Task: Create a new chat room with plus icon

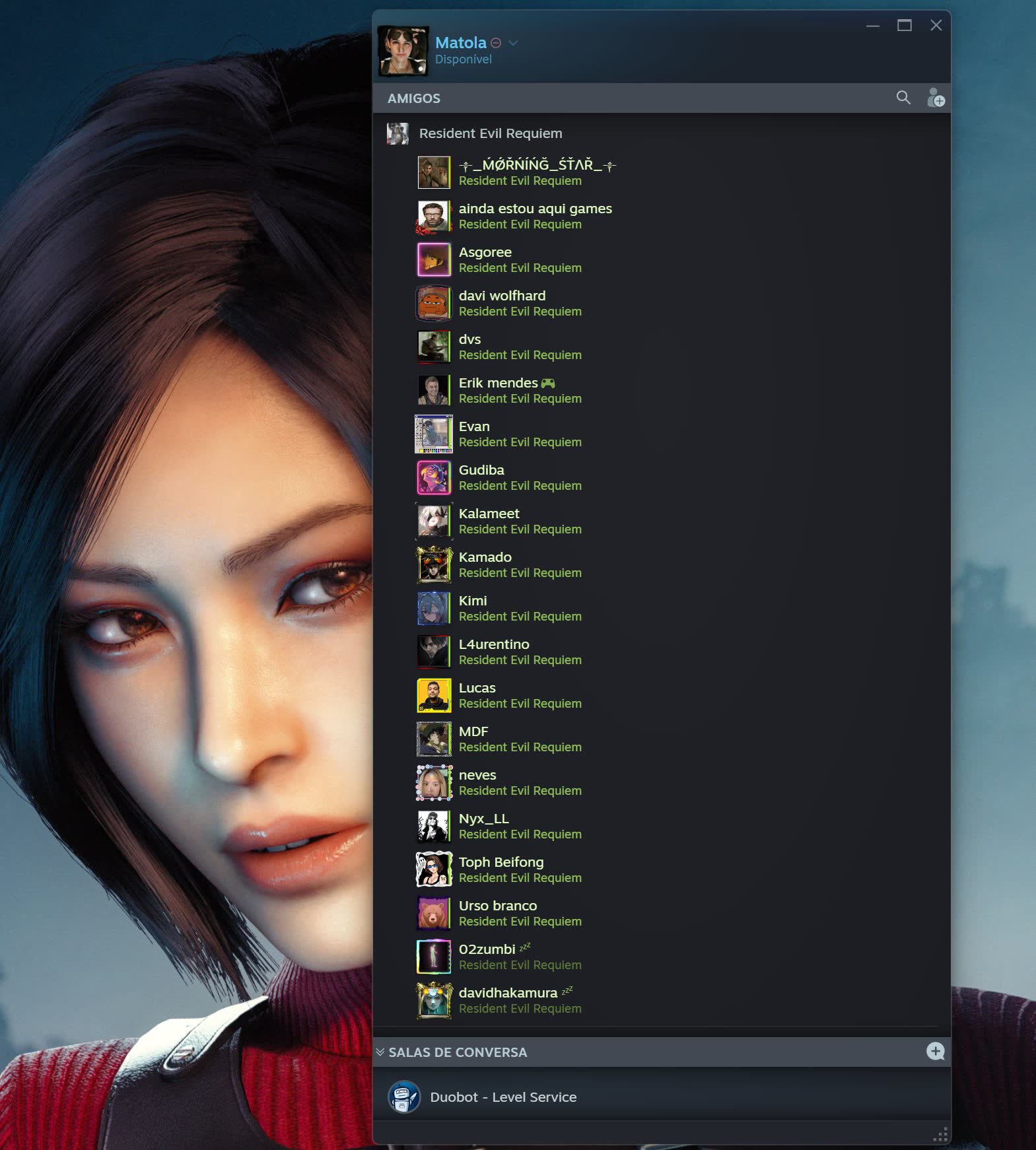Action: click(935, 1051)
